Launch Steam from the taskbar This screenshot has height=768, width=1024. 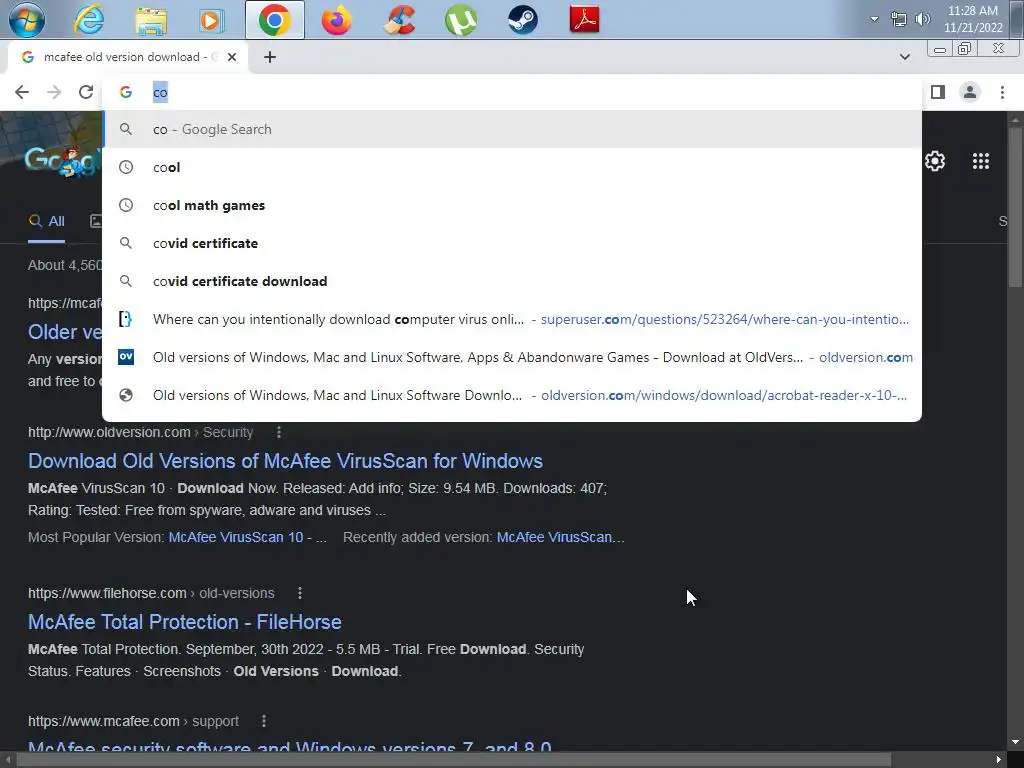coord(522,20)
